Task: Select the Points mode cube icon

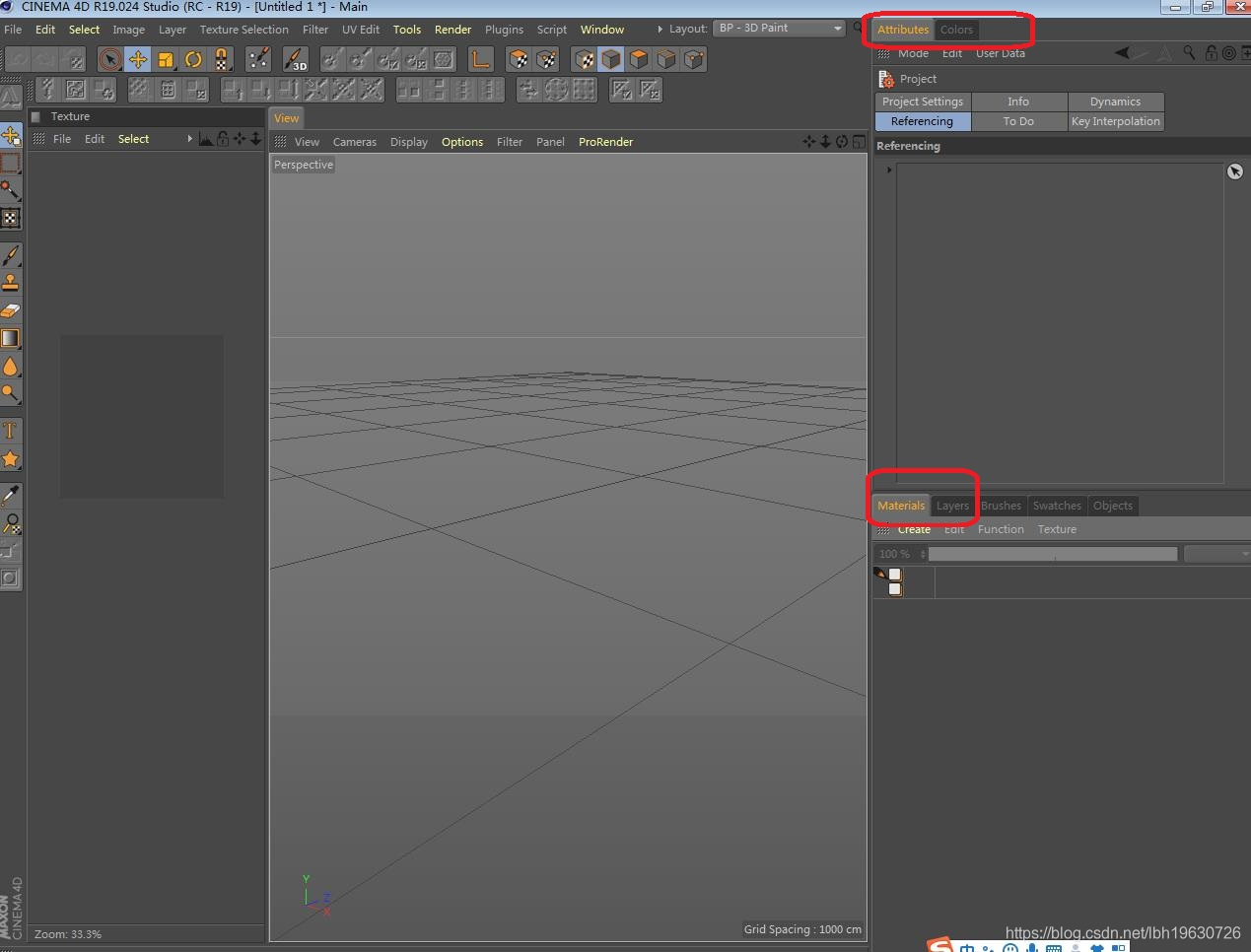Action: pyautogui.click(x=695, y=60)
